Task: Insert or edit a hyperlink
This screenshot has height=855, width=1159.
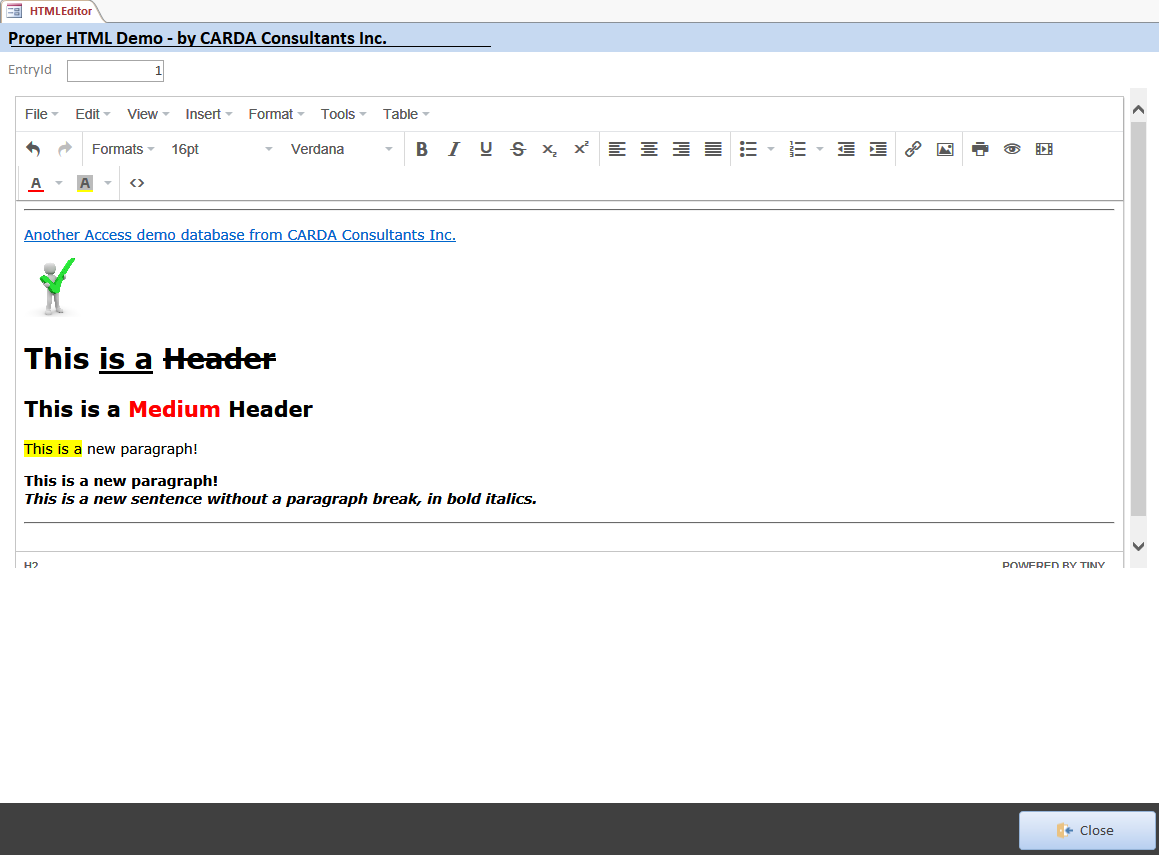Action: coord(913,149)
